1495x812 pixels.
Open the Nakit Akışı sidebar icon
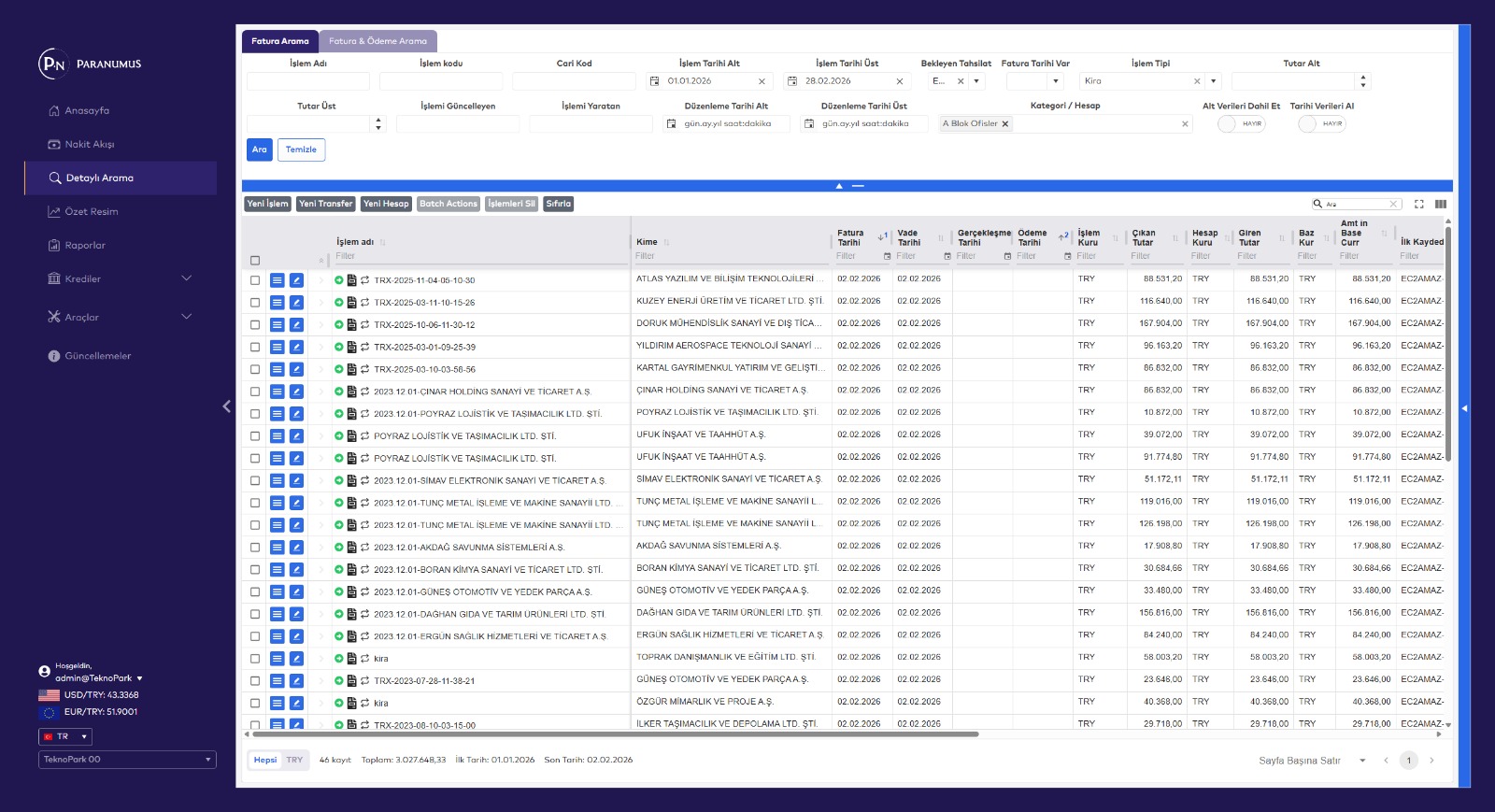(x=54, y=144)
